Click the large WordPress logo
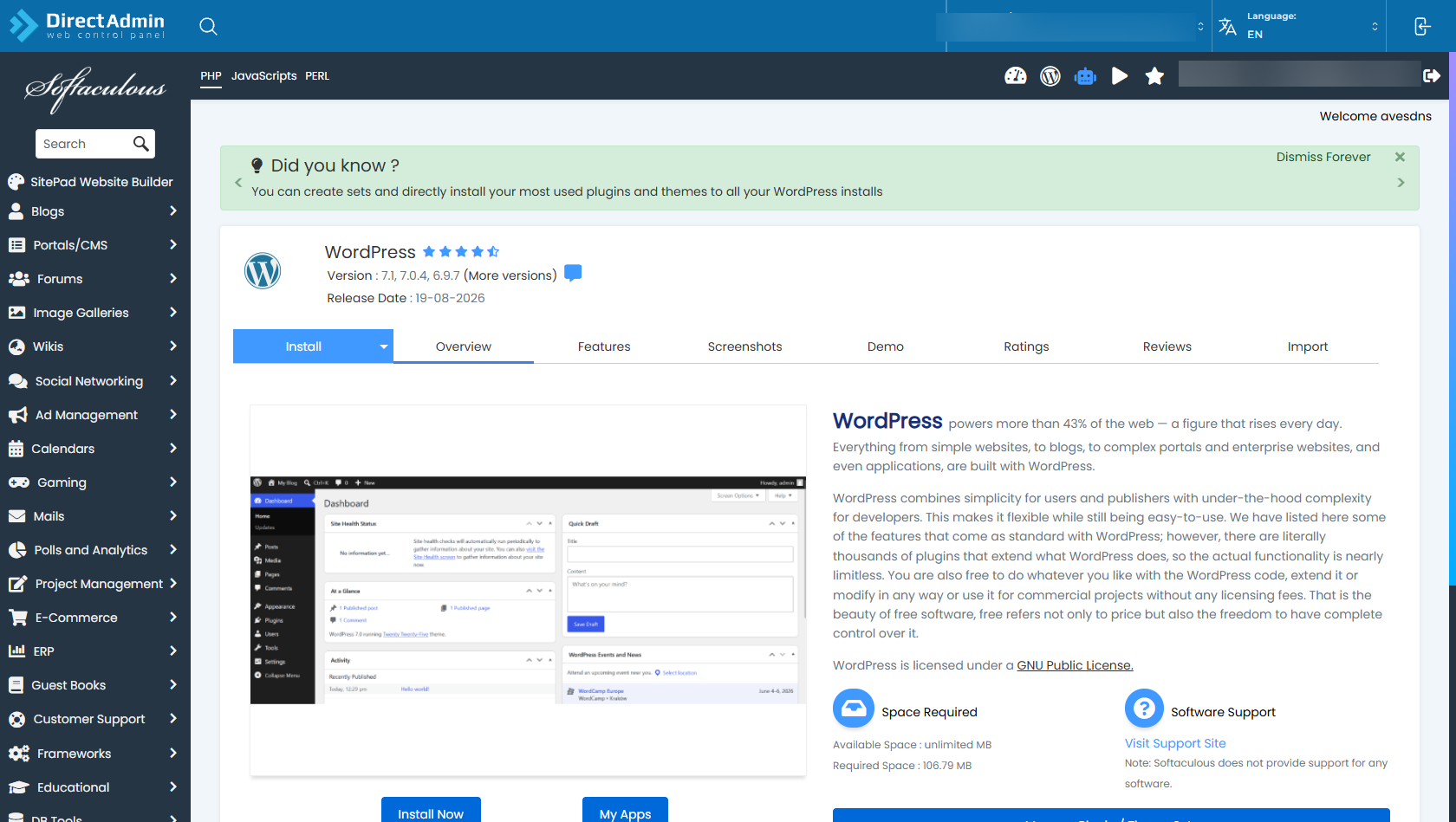 point(263,271)
